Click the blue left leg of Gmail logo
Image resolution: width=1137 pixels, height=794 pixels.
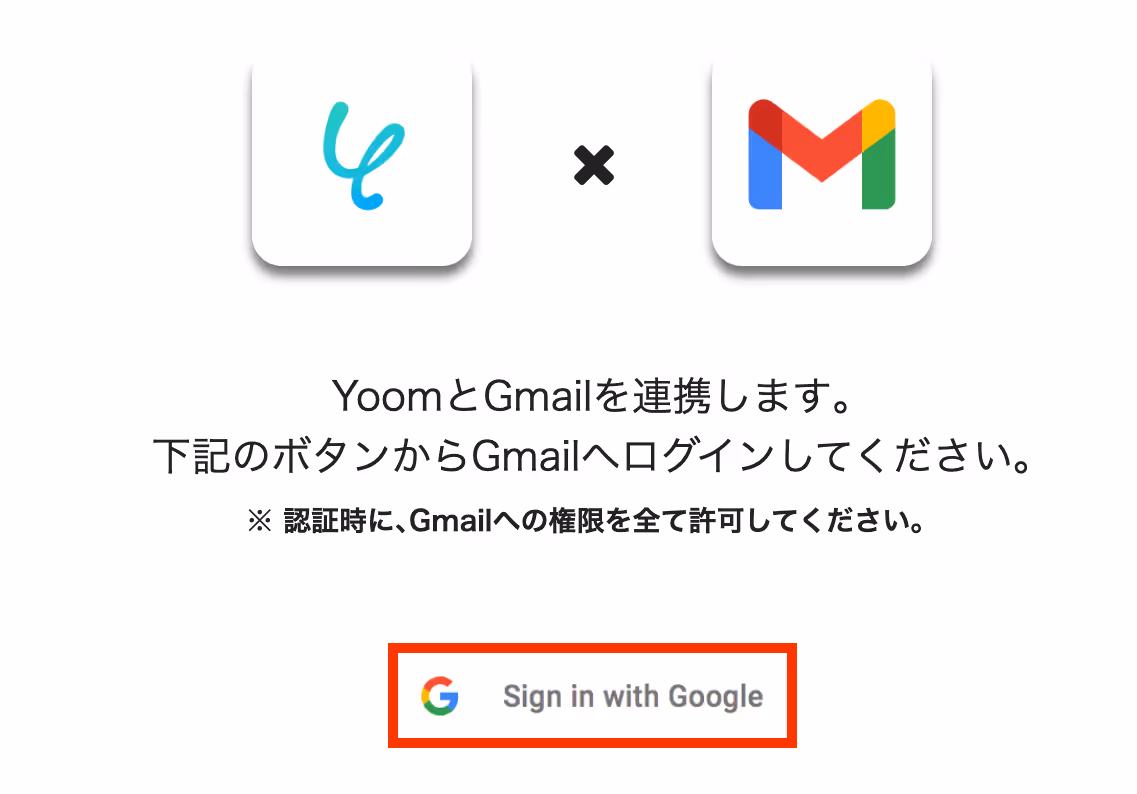[764, 170]
